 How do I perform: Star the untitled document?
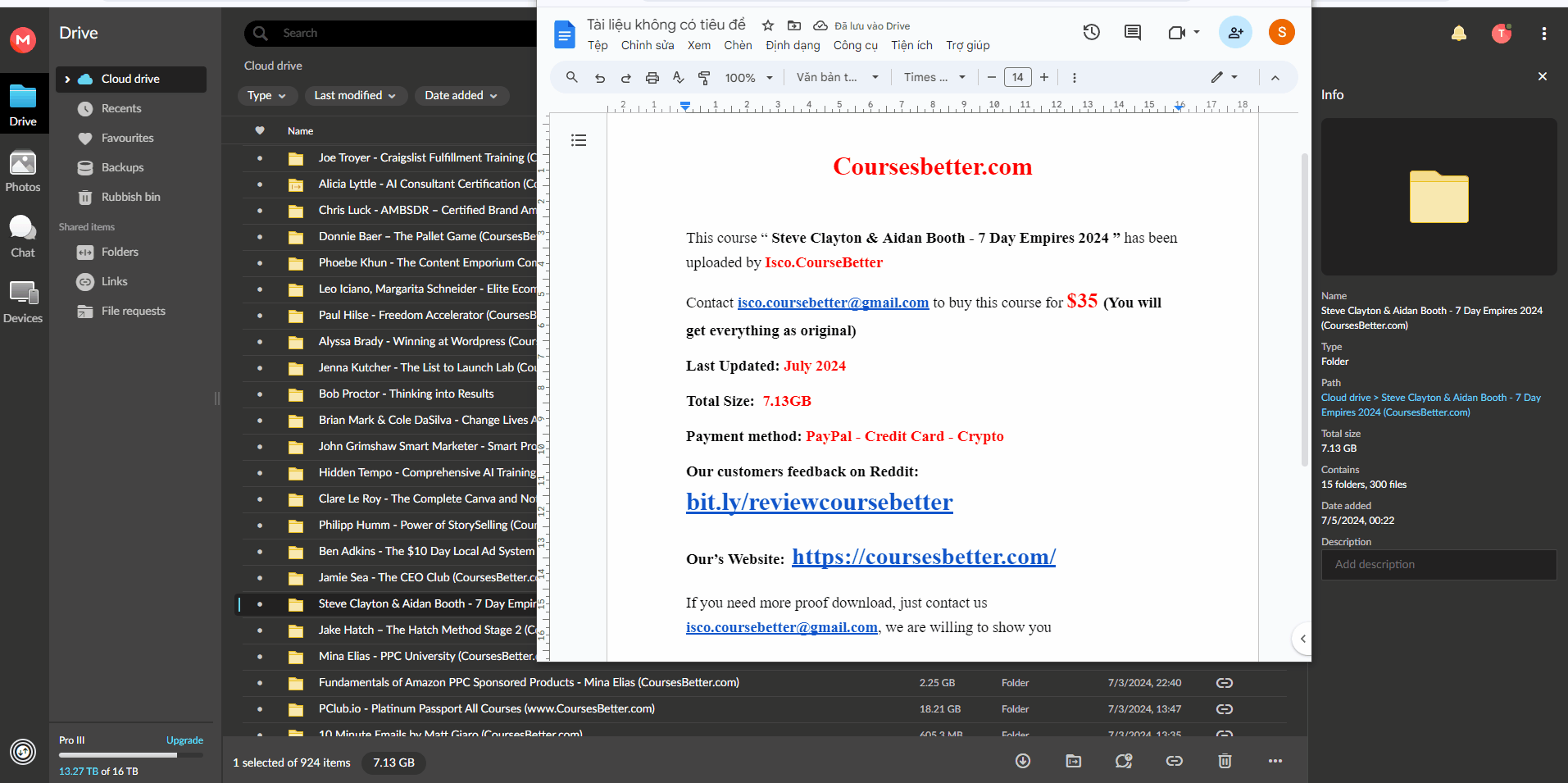(x=767, y=25)
